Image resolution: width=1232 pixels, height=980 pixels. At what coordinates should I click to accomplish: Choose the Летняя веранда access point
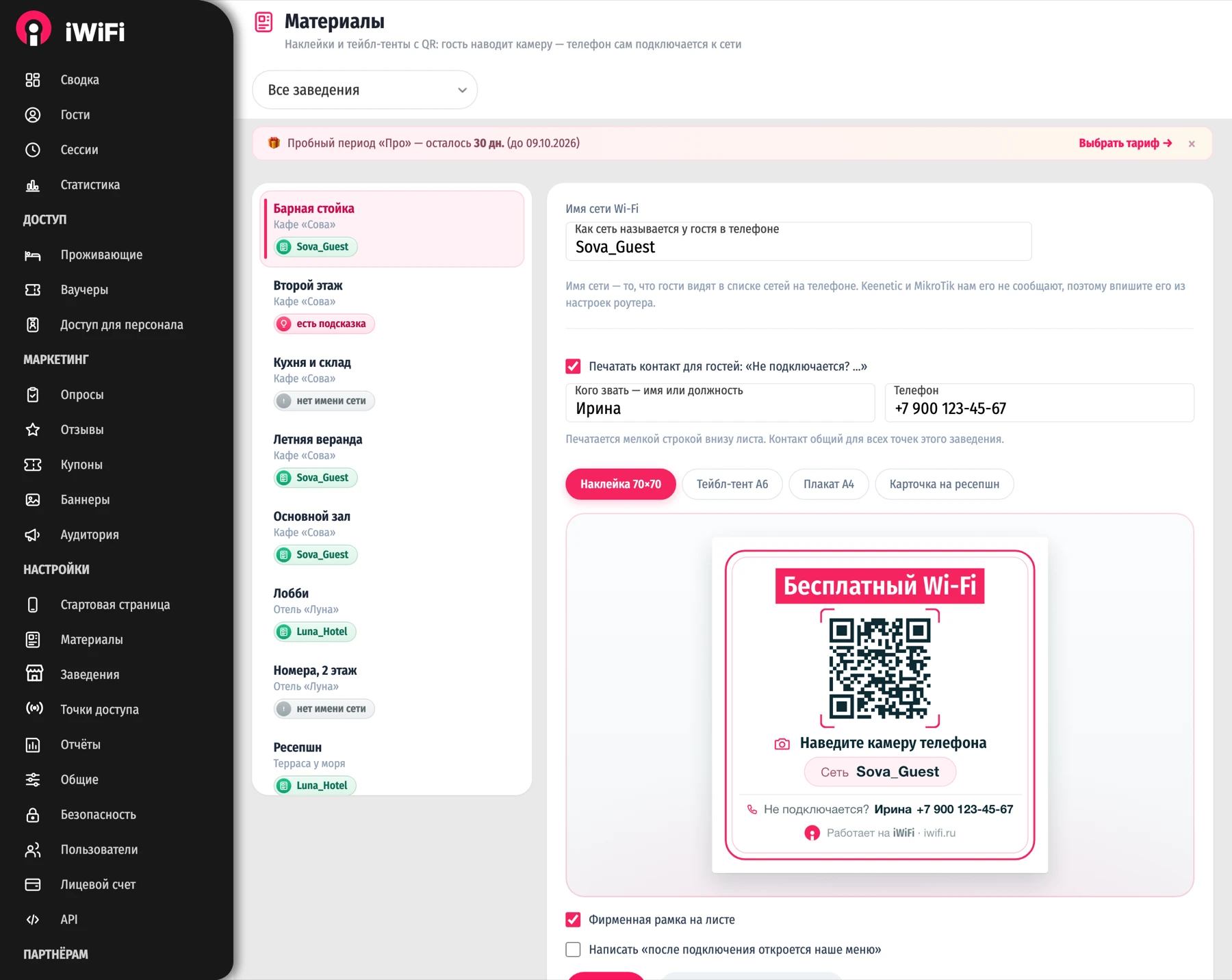pyautogui.click(x=392, y=459)
